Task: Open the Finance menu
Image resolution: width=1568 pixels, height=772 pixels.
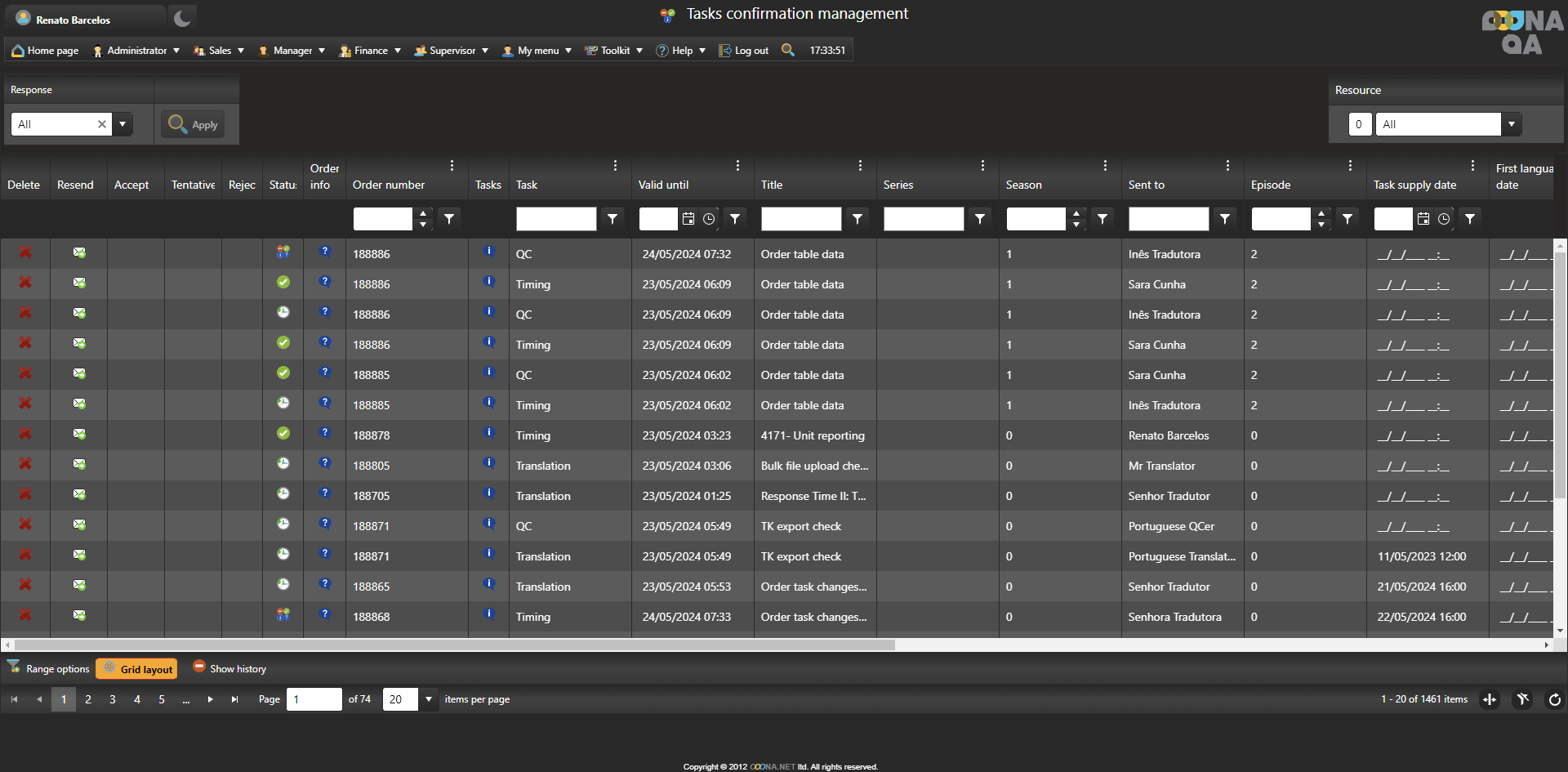Action: [370, 51]
